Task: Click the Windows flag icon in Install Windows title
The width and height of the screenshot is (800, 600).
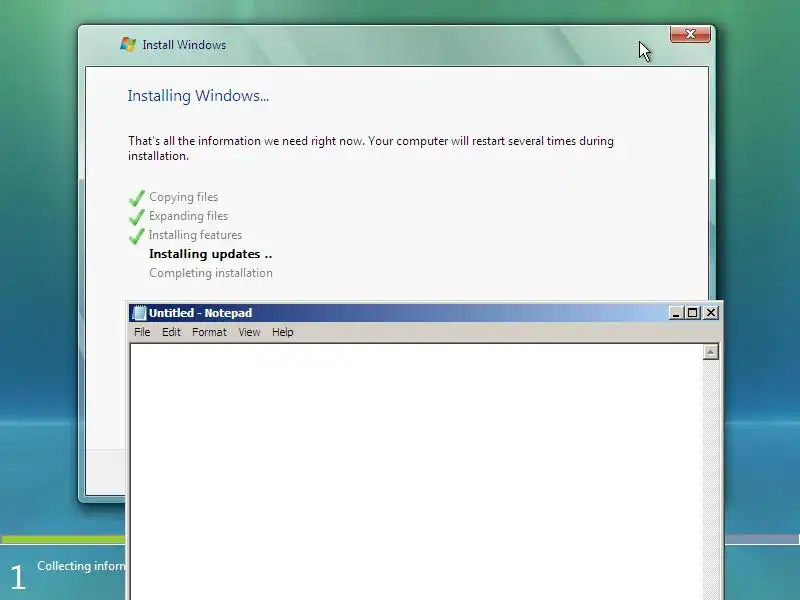Action: 128,44
